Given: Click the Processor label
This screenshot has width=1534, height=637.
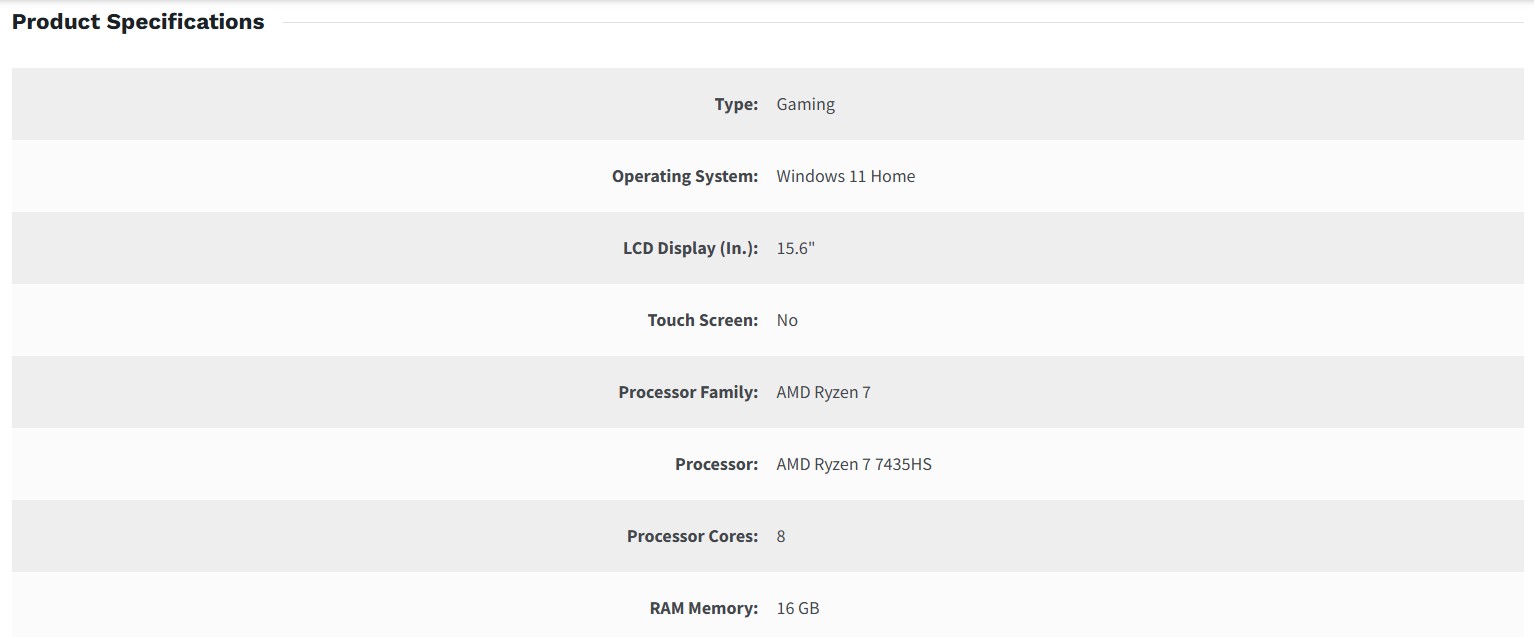Looking at the screenshot, I should [x=716, y=464].
